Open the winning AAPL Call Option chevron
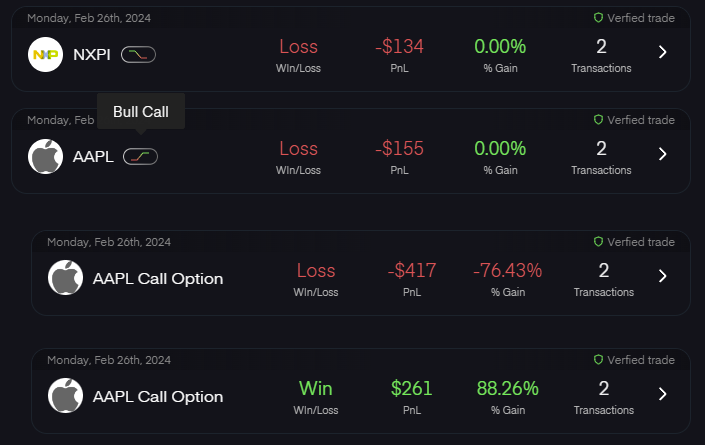The height and width of the screenshot is (445, 705). pyautogui.click(x=662, y=394)
